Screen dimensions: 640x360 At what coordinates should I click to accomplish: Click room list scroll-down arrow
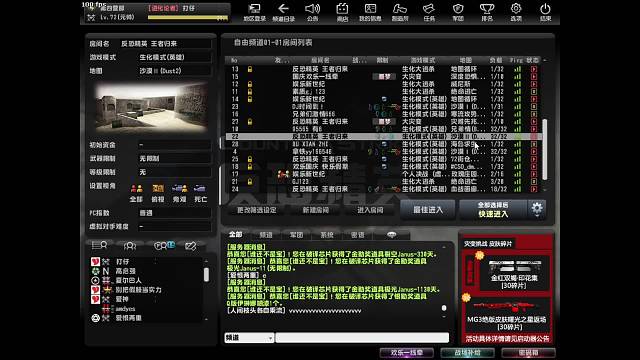(544, 190)
